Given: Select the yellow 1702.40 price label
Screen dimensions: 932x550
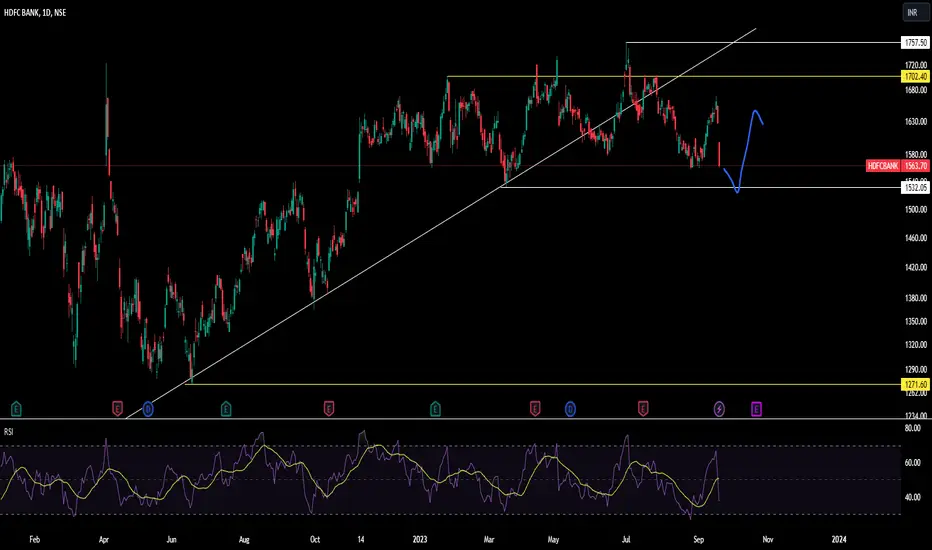Looking at the screenshot, I should tap(915, 77).
